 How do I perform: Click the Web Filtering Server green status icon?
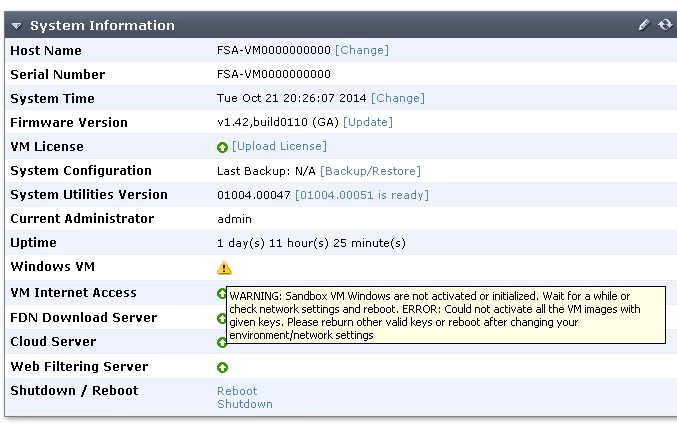[222, 367]
